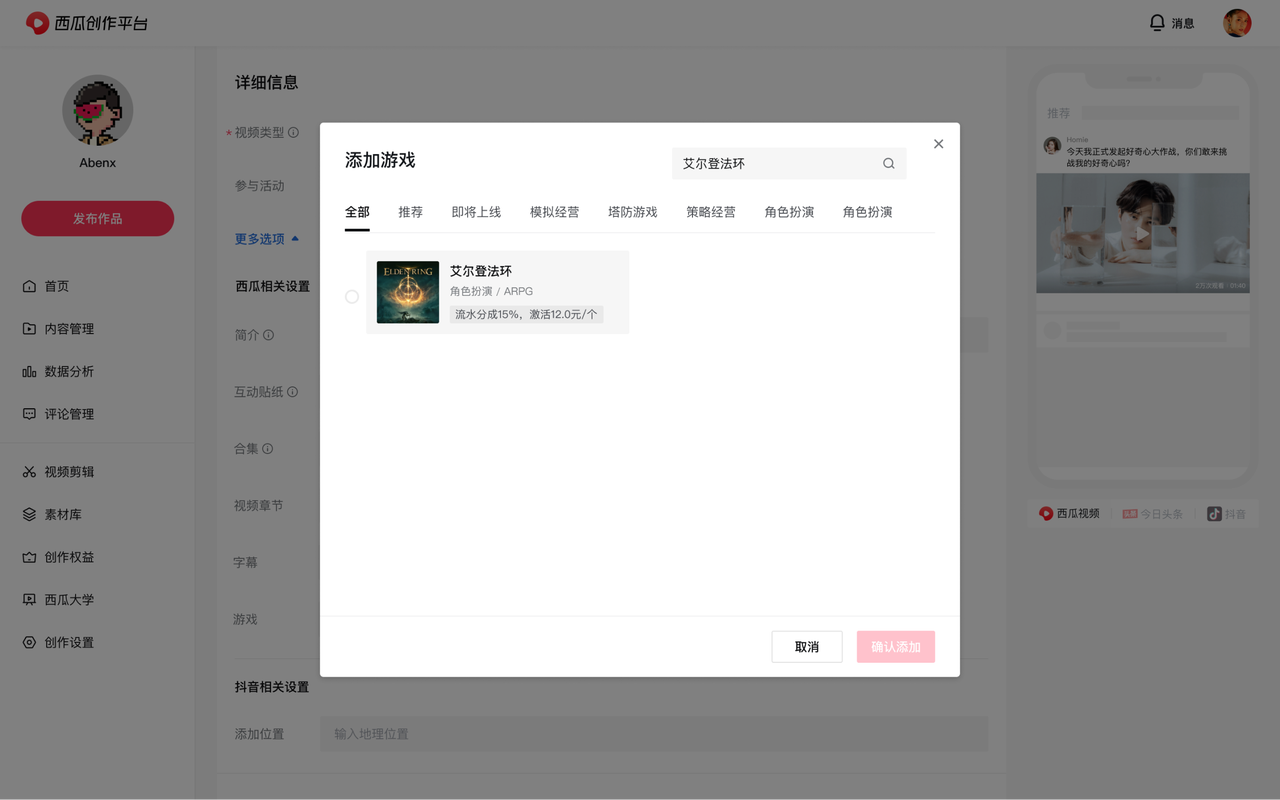1280x800 pixels.
Task: Click the 艾尔登法环 game title text
Action: coord(481,271)
